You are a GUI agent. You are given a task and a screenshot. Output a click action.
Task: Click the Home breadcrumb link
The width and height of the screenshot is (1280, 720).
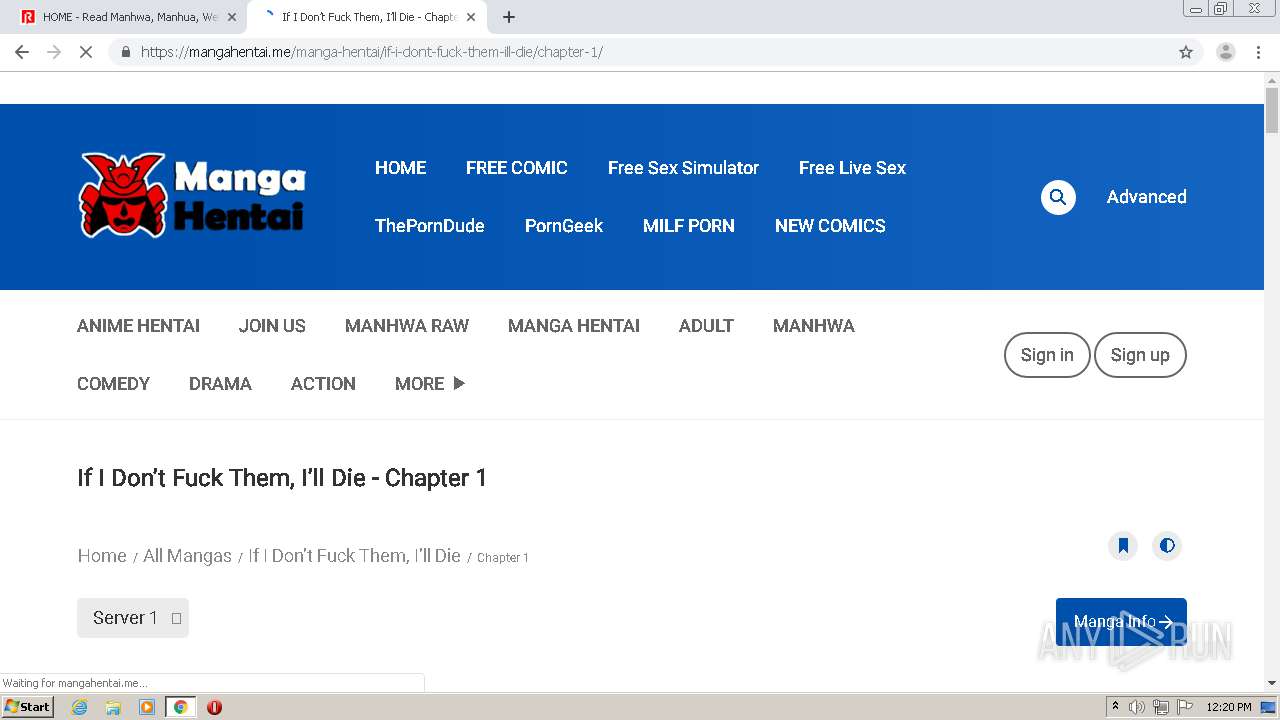[x=102, y=556]
